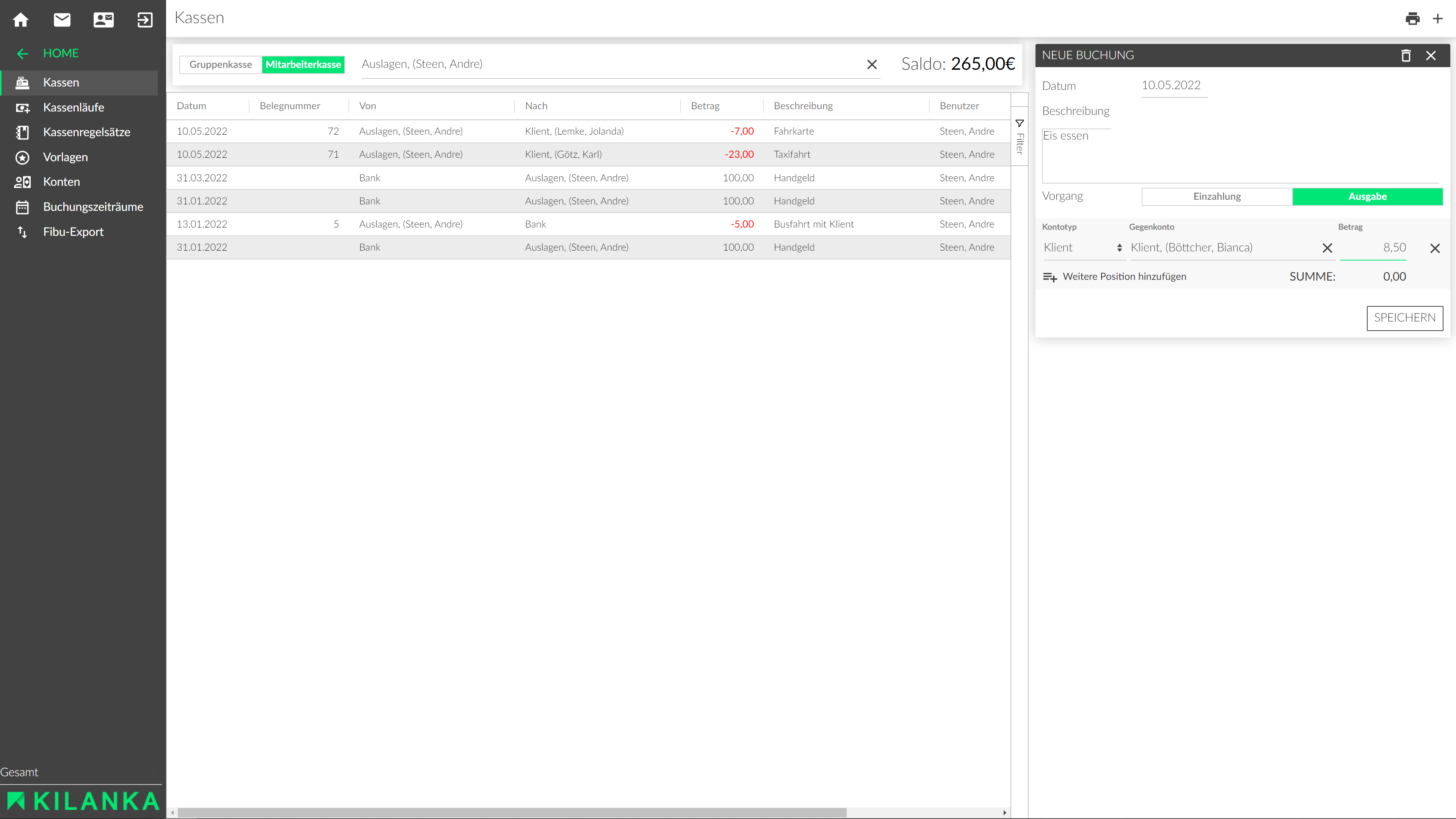Go to HOME in sidebar

pos(61,54)
